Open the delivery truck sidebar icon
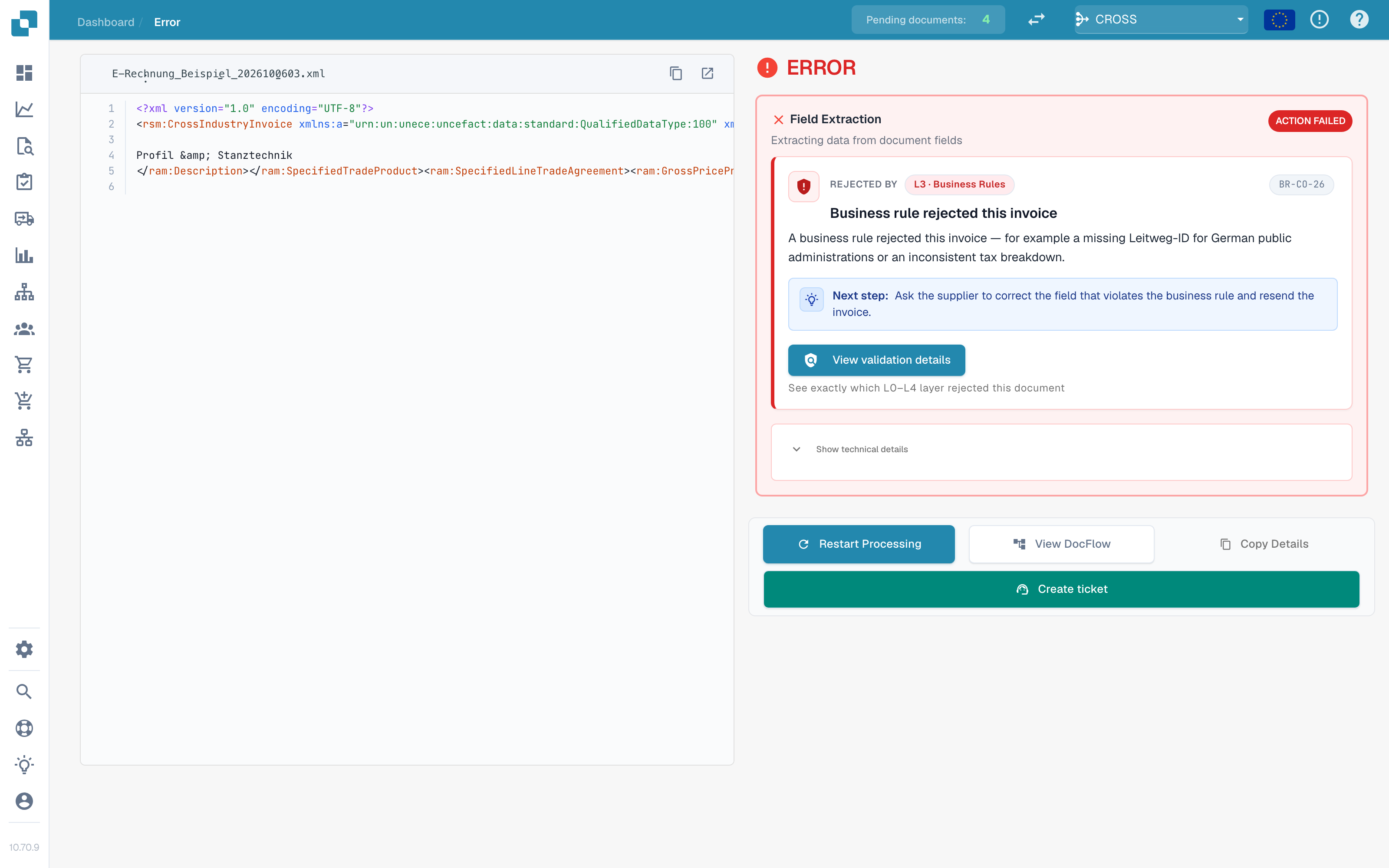The image size is (1389, 868). tap(24, 219)
